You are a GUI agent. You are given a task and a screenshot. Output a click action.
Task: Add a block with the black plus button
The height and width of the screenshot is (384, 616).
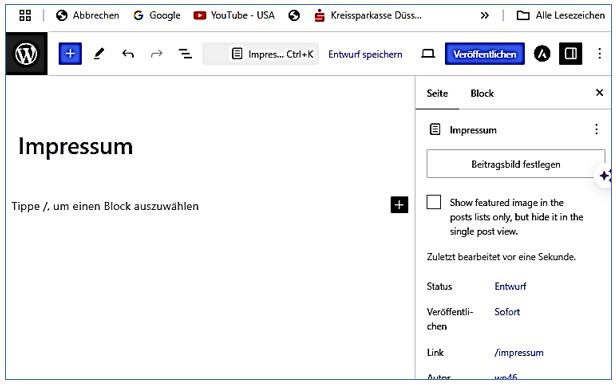[x=399, y=205]
